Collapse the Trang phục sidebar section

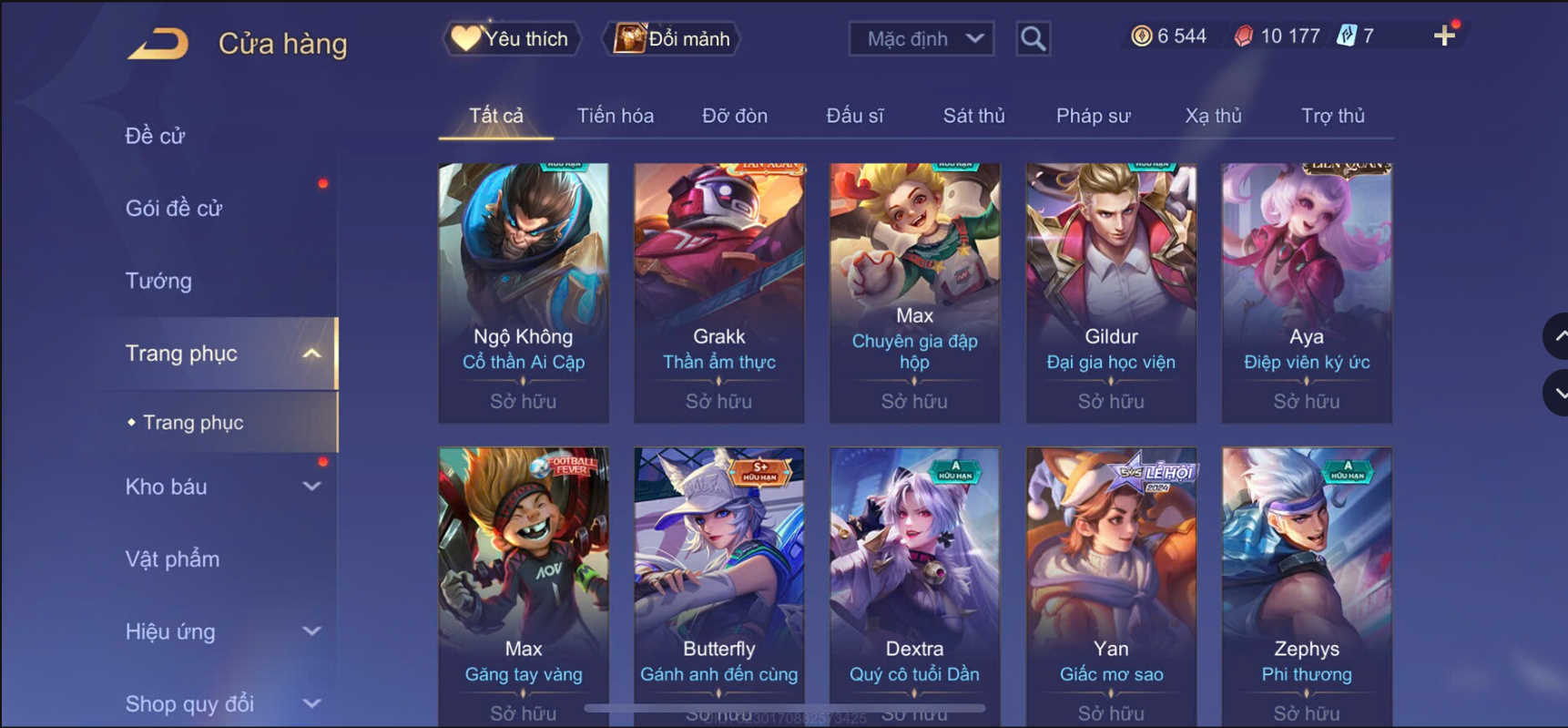312,354
